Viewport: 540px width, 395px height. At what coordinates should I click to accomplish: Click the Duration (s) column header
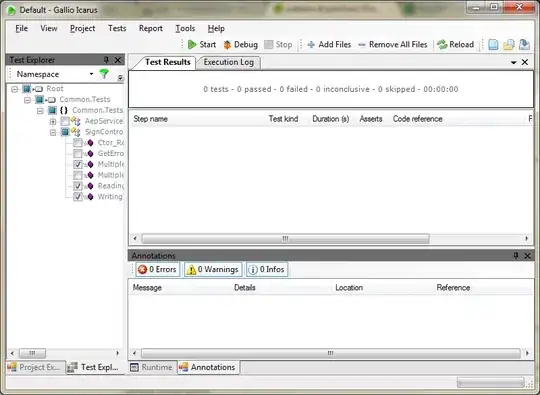tap(331, 119)
